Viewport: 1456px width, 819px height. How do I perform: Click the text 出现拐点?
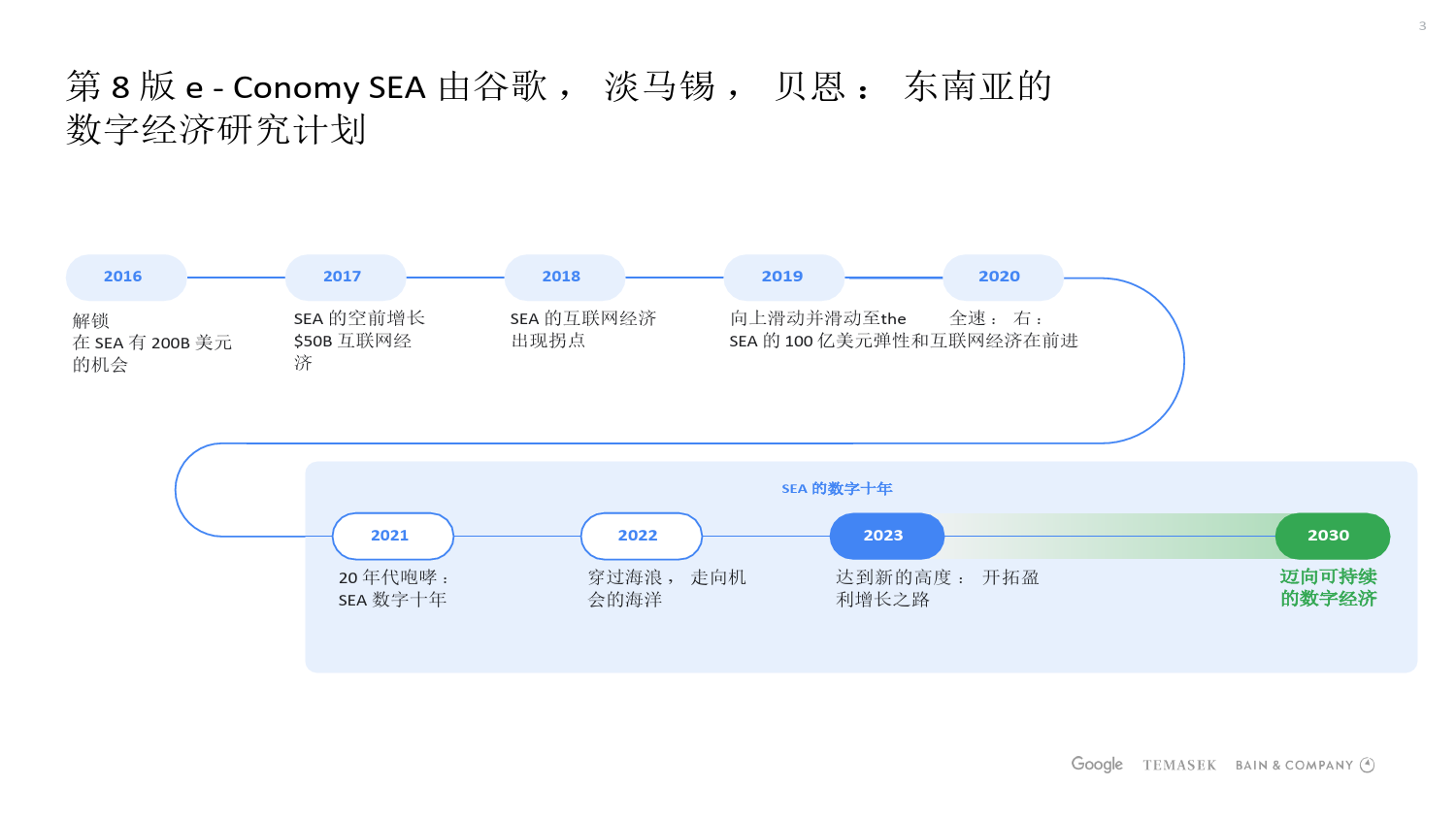click(548, 341)
